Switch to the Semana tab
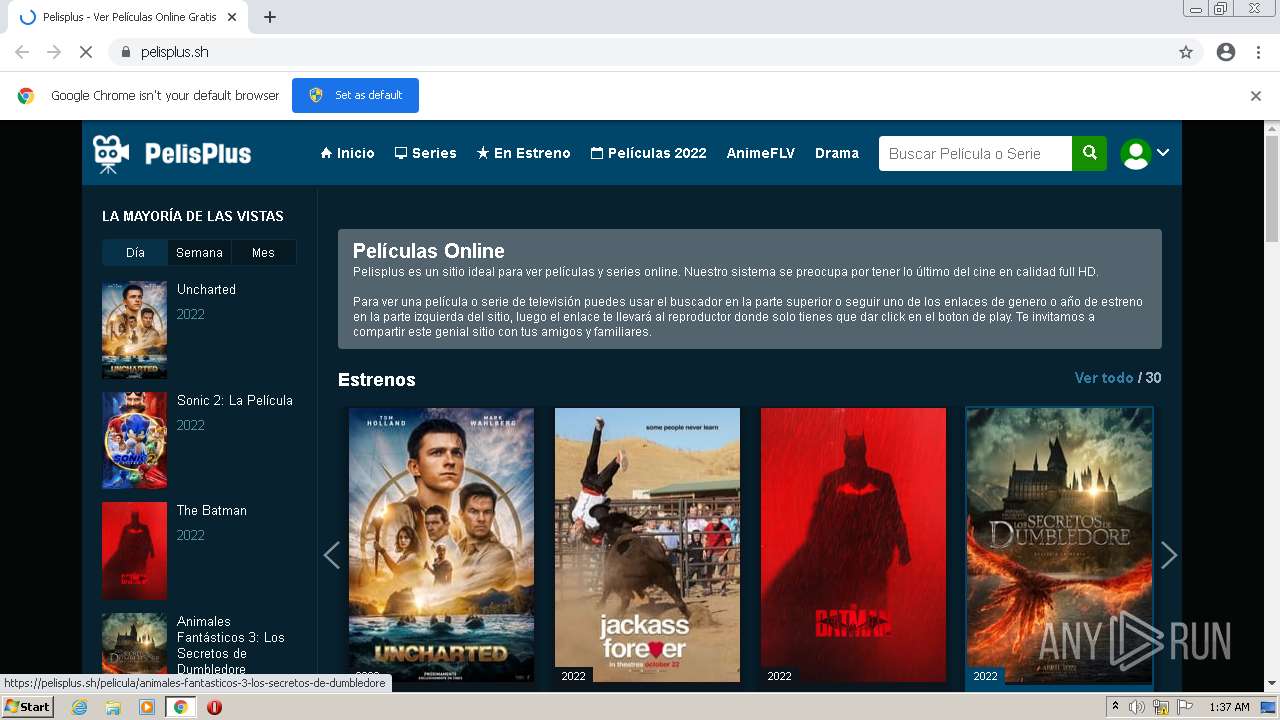The width and height of the screenshot is (1280, 720). pyautogui.click(x=199, y=252)
